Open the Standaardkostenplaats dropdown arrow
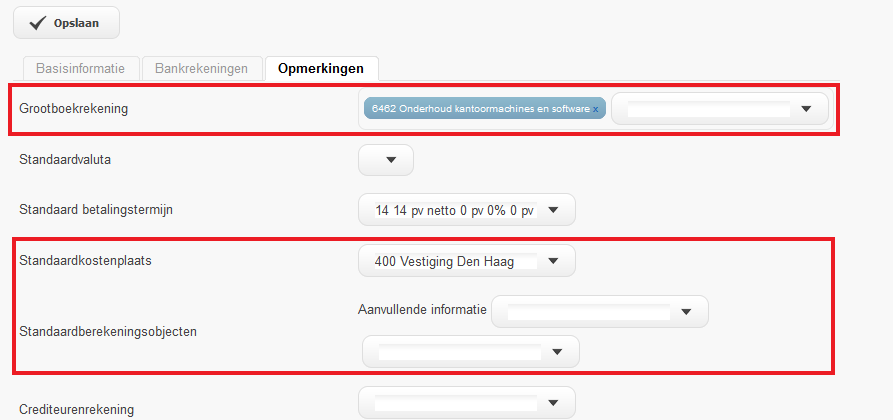Screen dimensions: 893x420 554,262
